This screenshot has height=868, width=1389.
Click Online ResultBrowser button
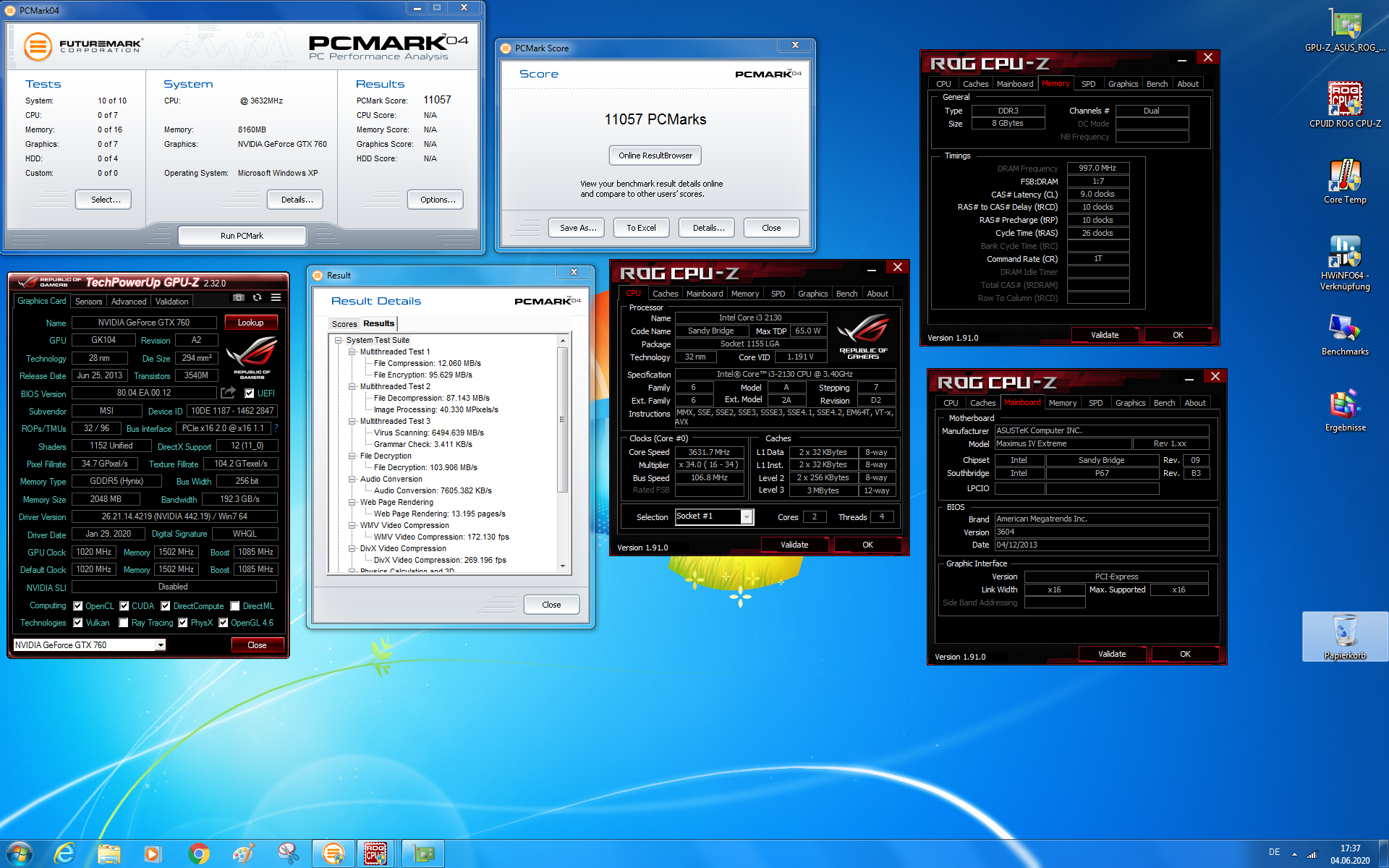[x=655, y=156]
